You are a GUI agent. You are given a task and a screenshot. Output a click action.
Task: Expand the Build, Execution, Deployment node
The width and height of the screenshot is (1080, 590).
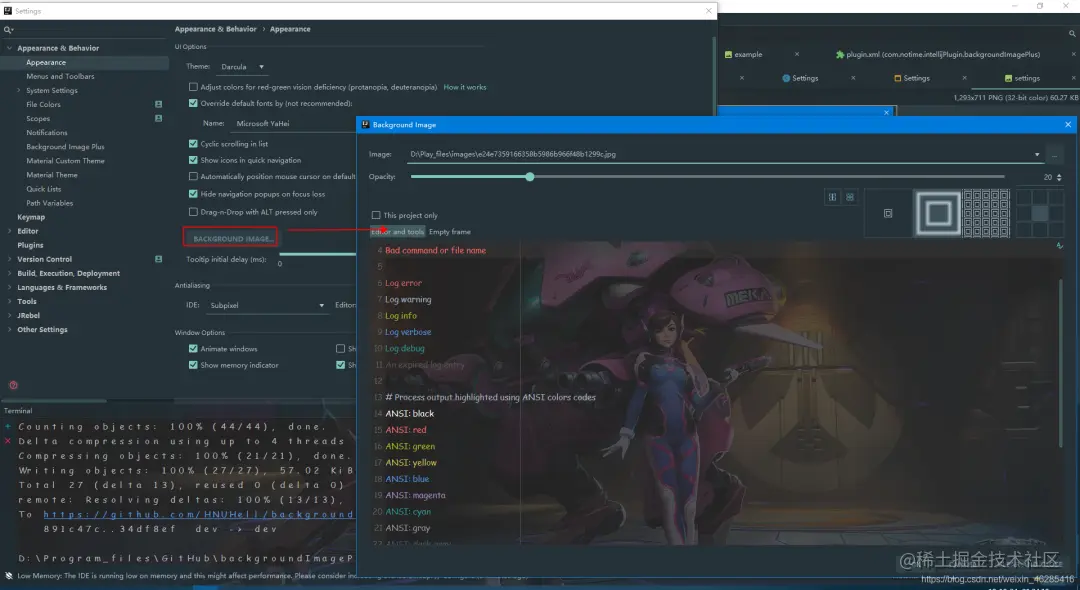(x=9, y=273)
